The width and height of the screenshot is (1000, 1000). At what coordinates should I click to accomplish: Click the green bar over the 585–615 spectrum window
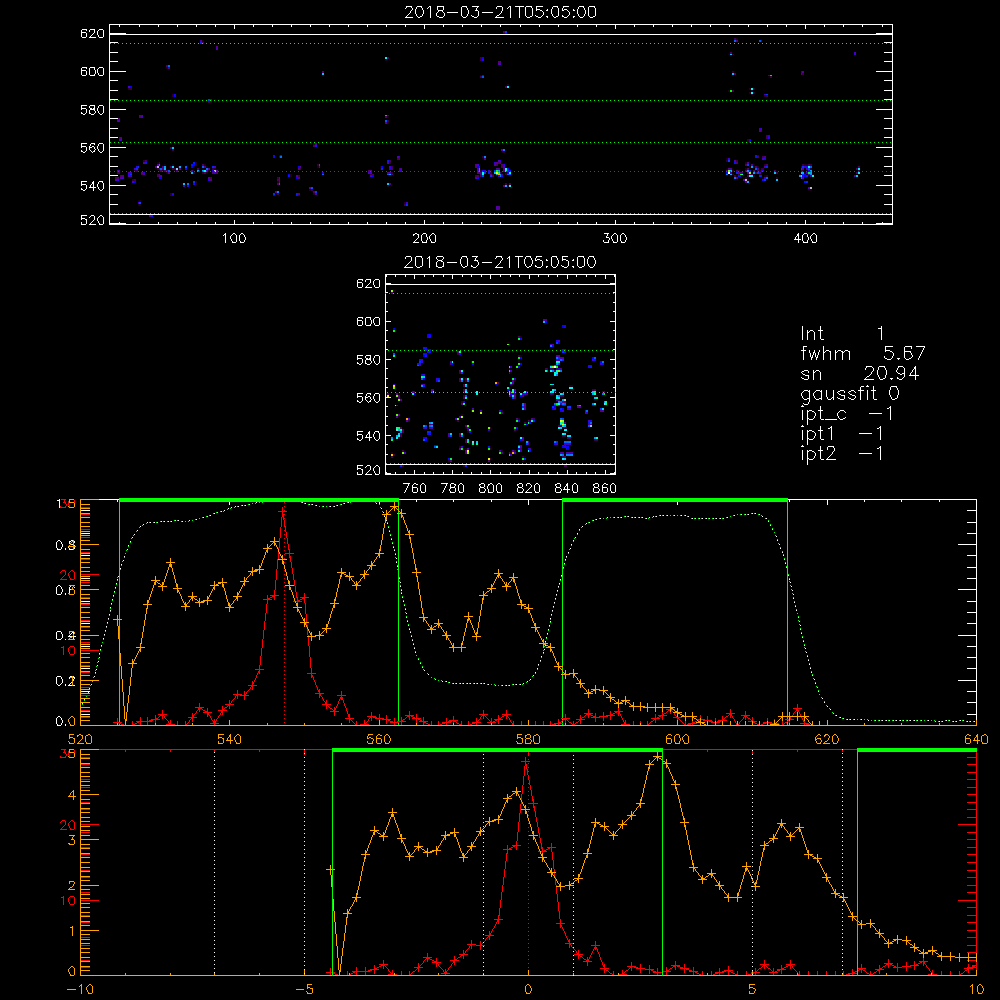pos(675,501)
